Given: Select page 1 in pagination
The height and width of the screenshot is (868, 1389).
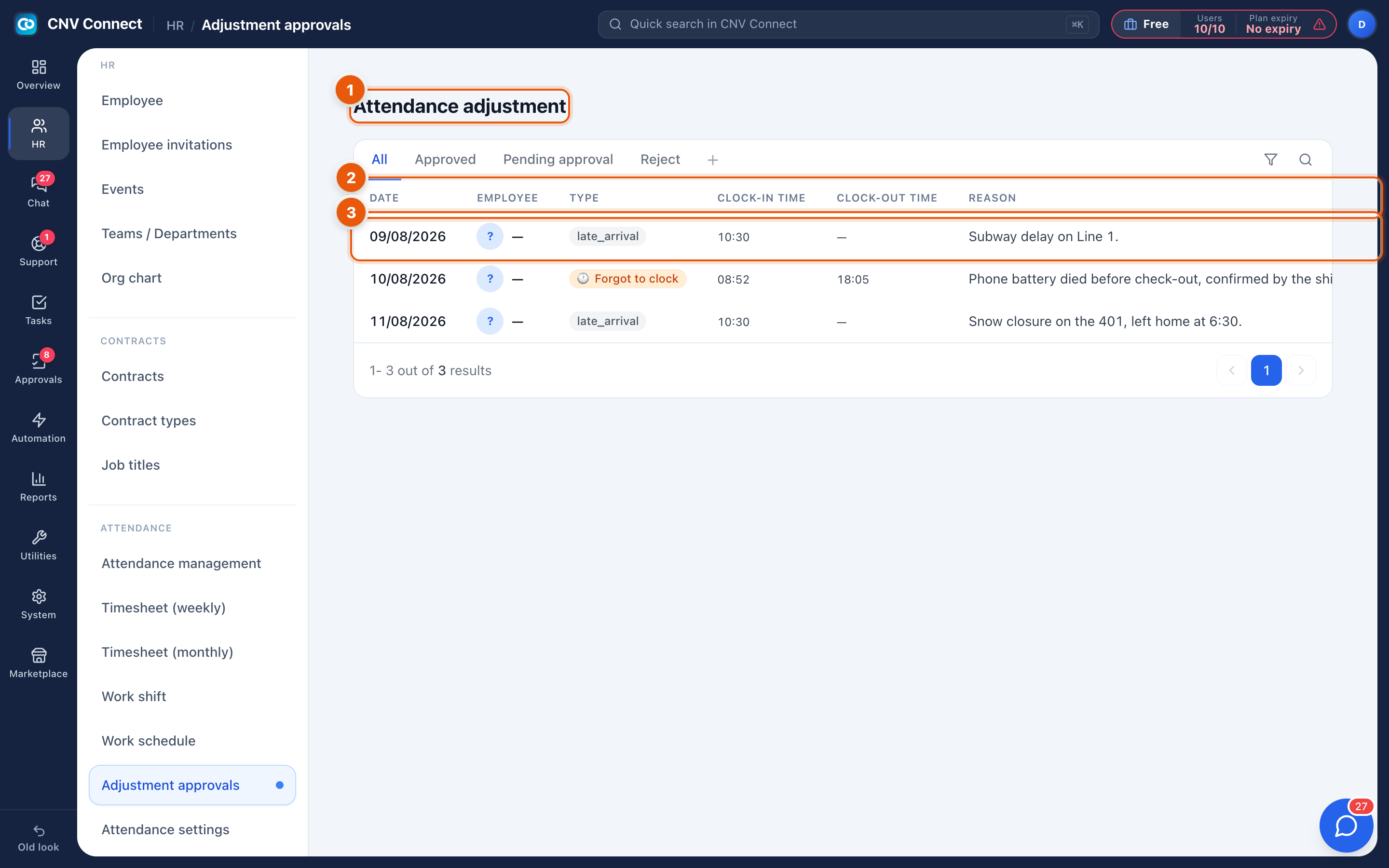Looking at the screenshot, I should tap(1266, 370).
